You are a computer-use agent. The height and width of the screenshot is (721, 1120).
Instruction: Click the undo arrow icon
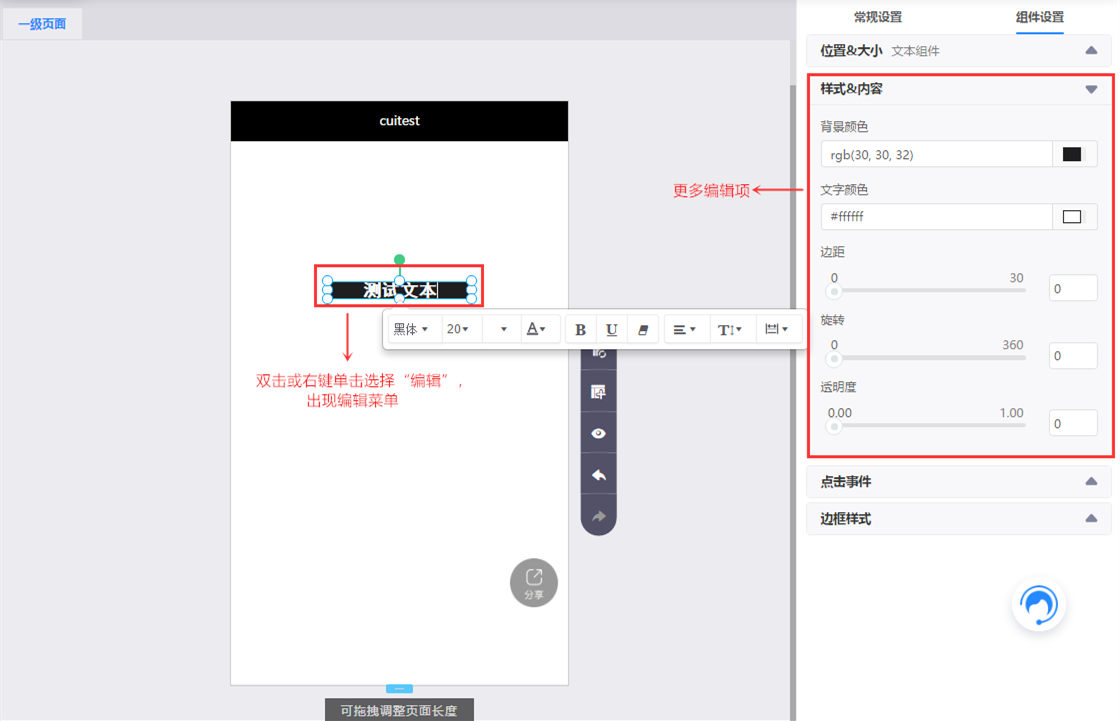pyautogui.click(x=599, y=475)
